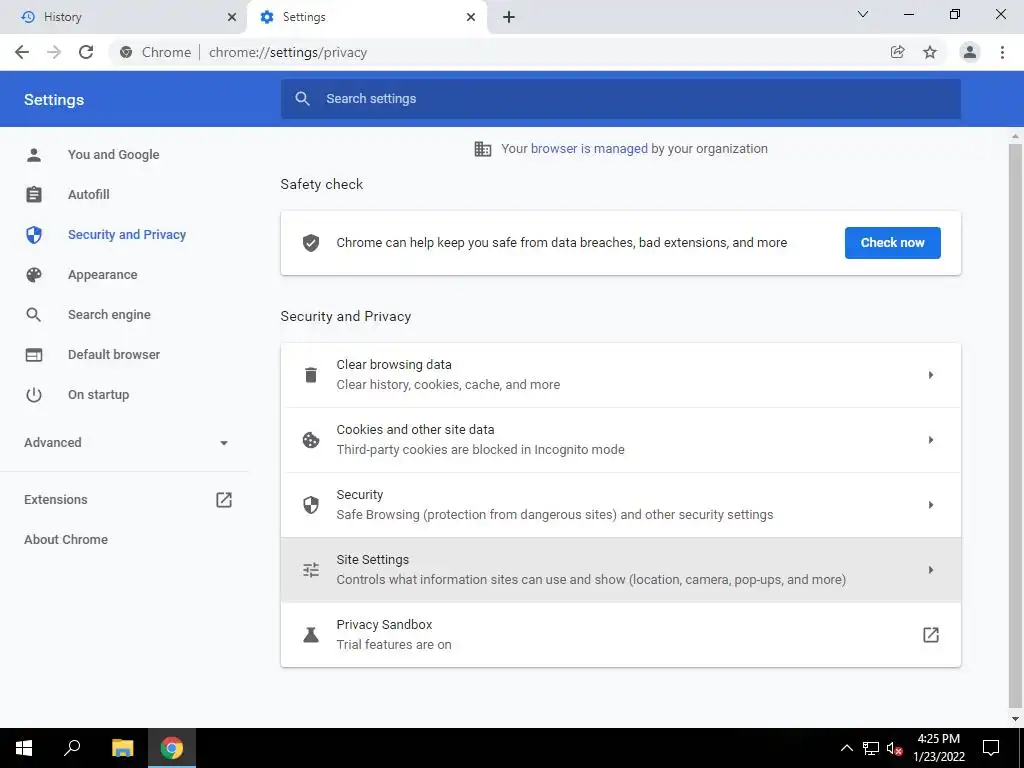Open Autofill settings section
Screen dimensions: 1024x768
[x=89, y=195]
